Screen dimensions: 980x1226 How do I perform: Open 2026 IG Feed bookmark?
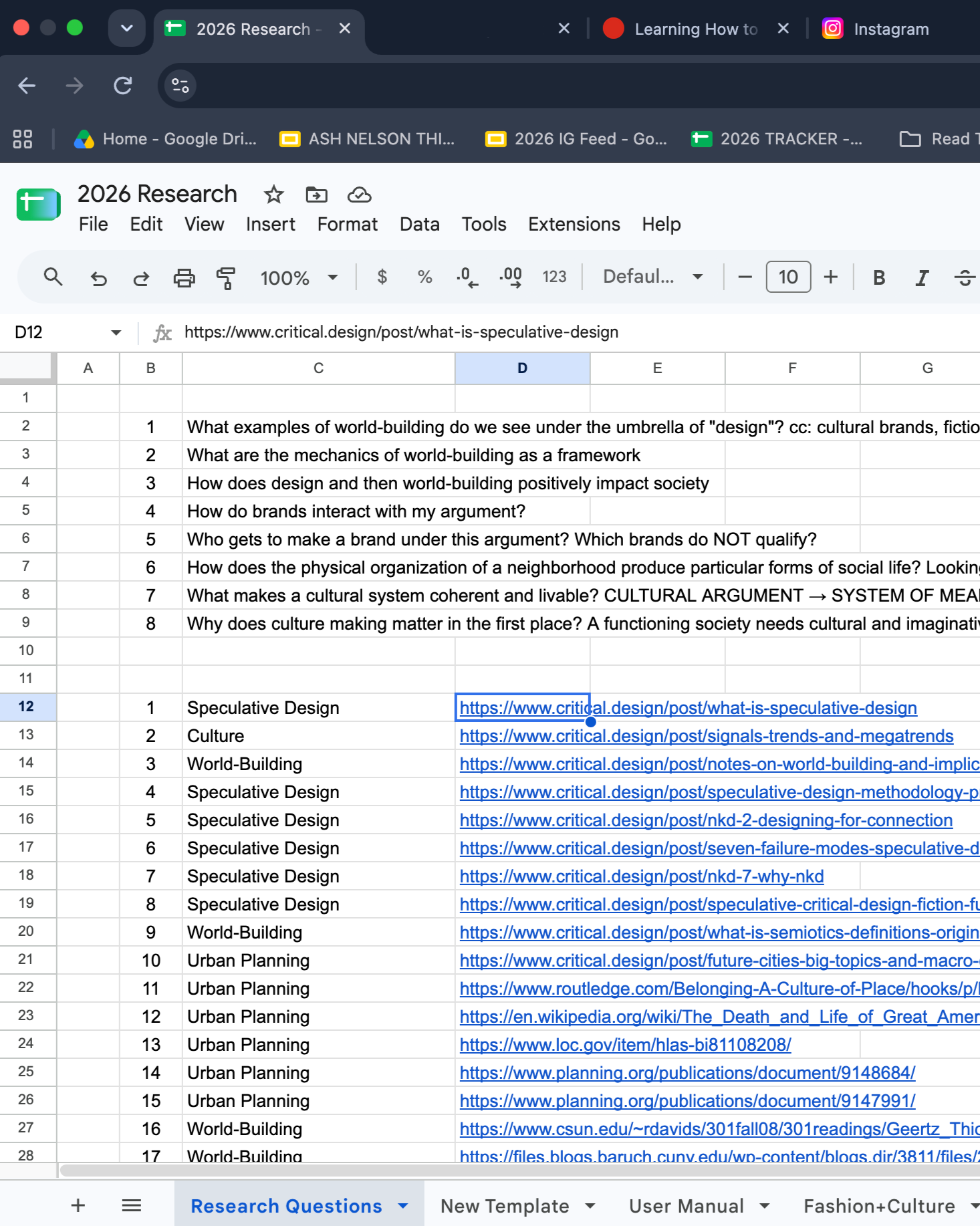click(x=576, y=139)
